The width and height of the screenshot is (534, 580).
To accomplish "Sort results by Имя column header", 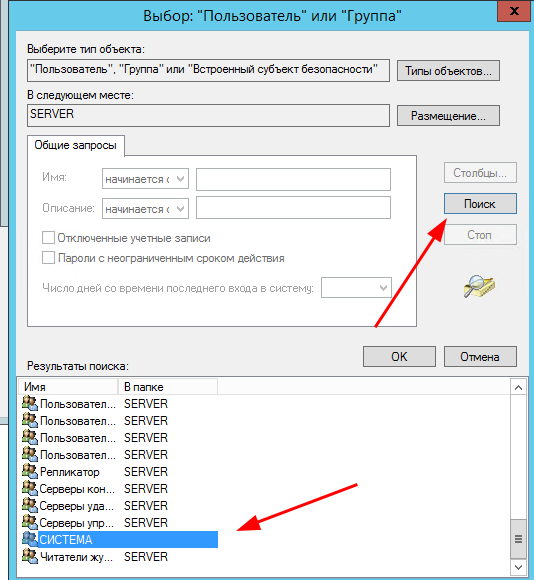I will pyautogui.click(x=68, y=387).
